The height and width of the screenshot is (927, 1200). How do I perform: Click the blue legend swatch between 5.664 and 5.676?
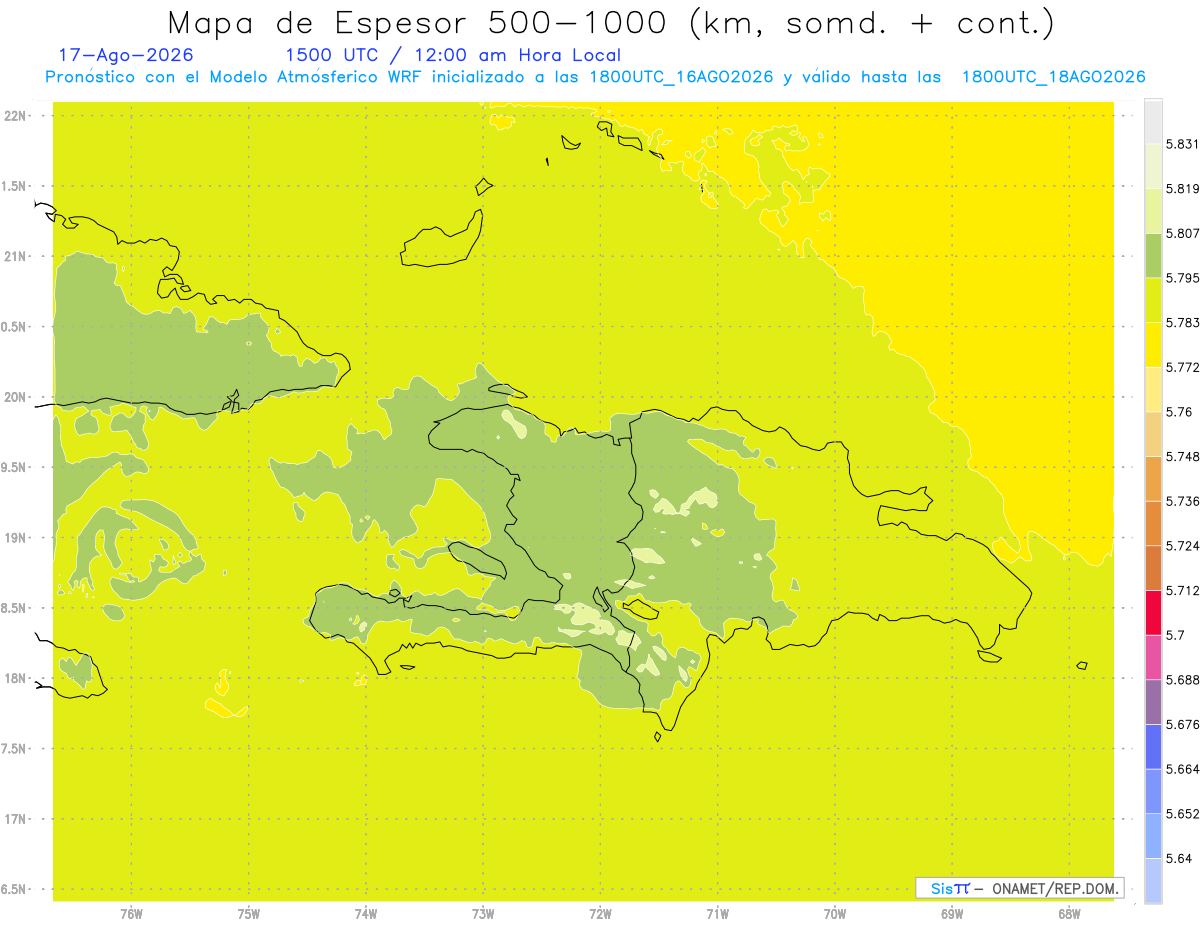point(1153,746)
